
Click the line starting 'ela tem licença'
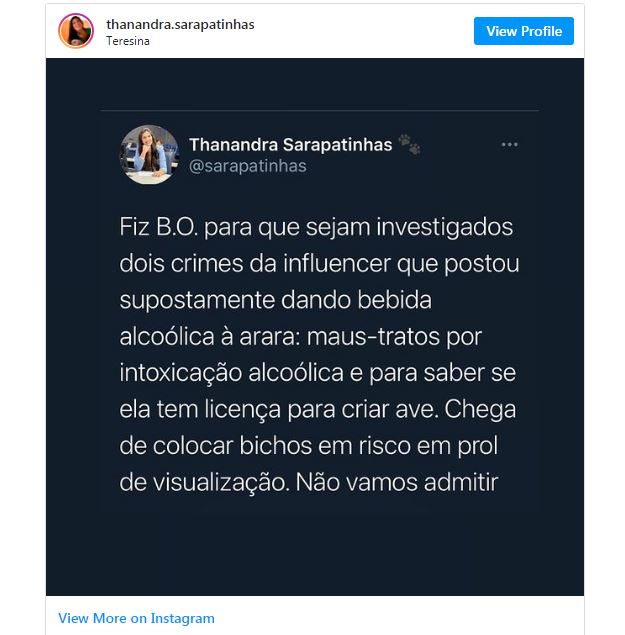coord(318,409)
